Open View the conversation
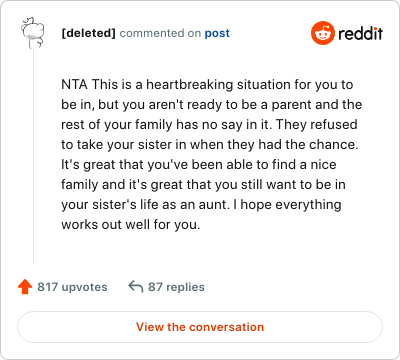The height and width of the screenshot is (360, 400). point(200,327)
